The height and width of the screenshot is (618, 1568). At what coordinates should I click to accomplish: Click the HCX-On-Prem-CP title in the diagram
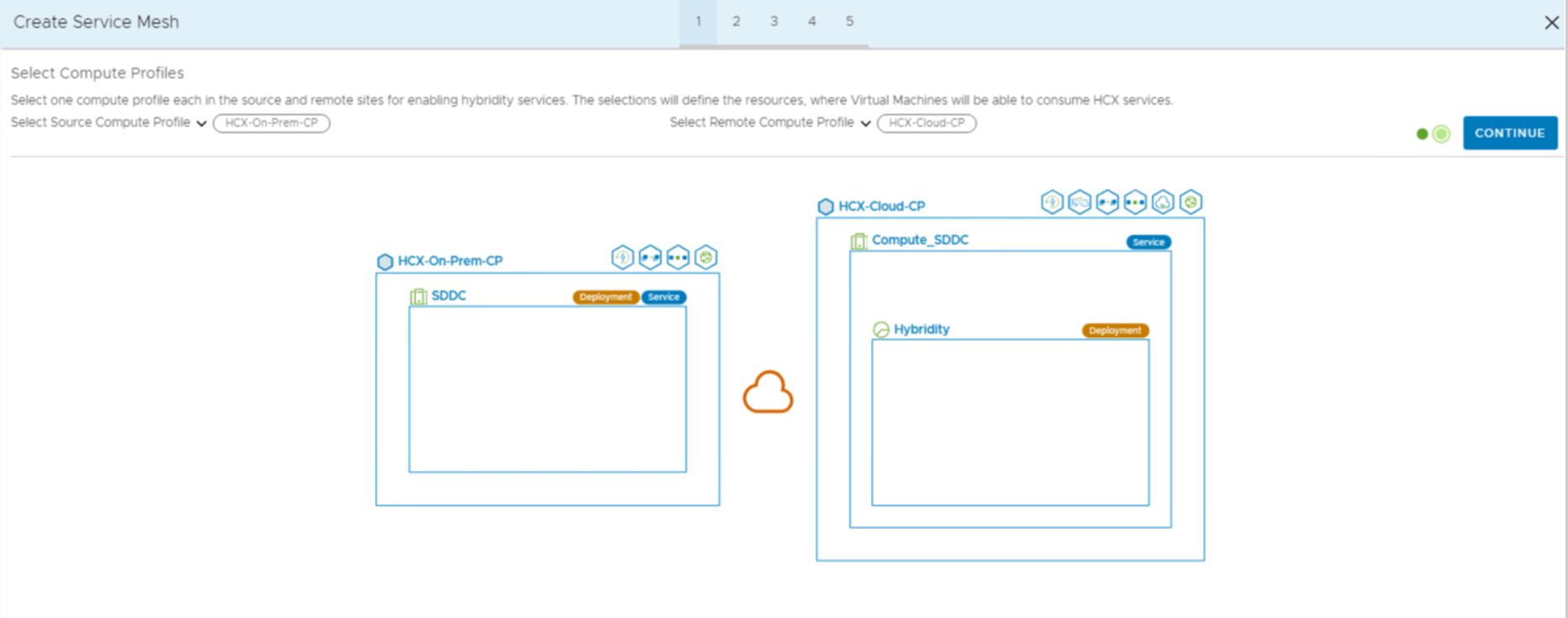click(x=450, y=261)
